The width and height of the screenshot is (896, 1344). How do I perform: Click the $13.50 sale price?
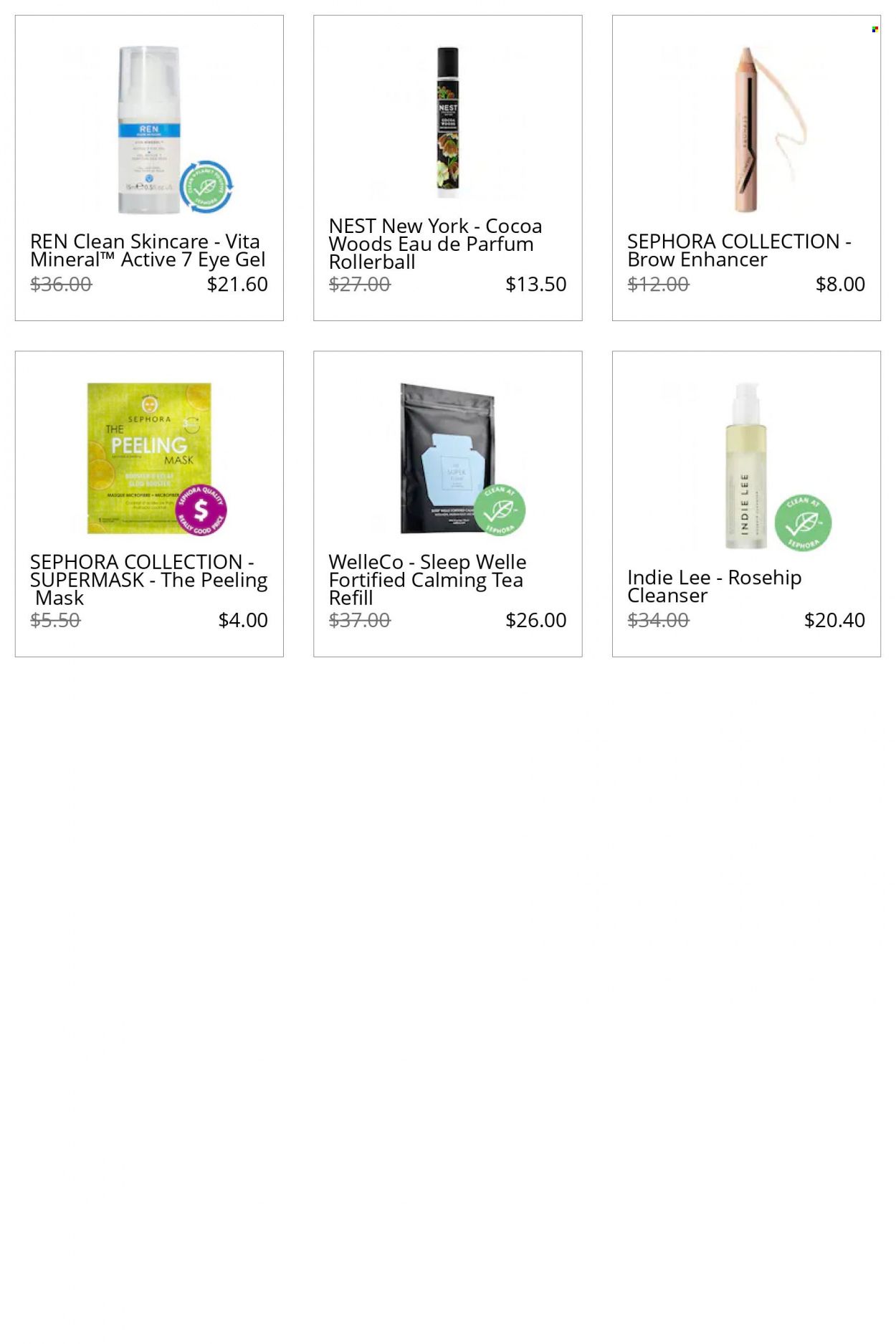click(536, 284)
